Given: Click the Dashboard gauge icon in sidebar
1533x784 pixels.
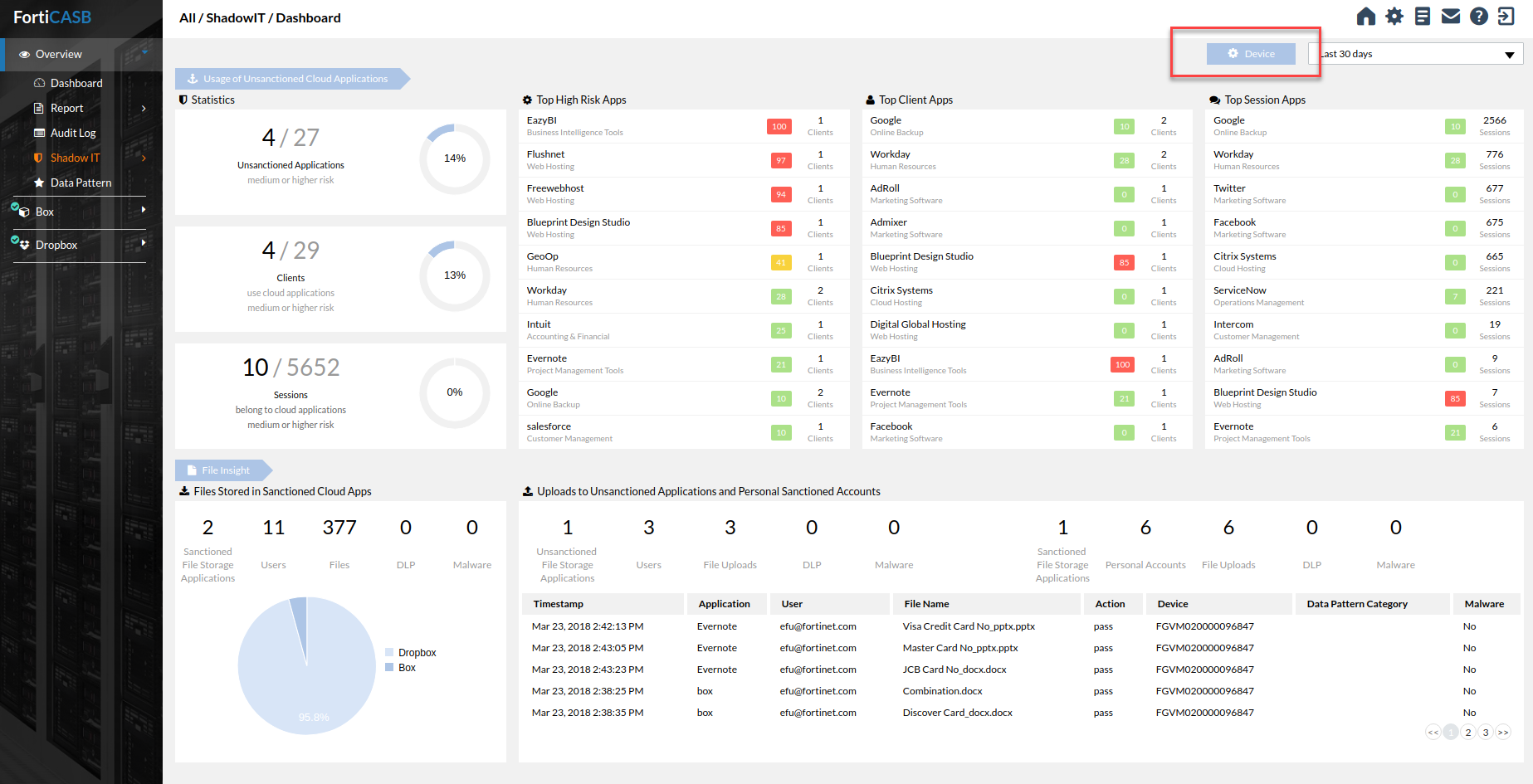Looking at the screenshot, I should [x=39, y=83].
